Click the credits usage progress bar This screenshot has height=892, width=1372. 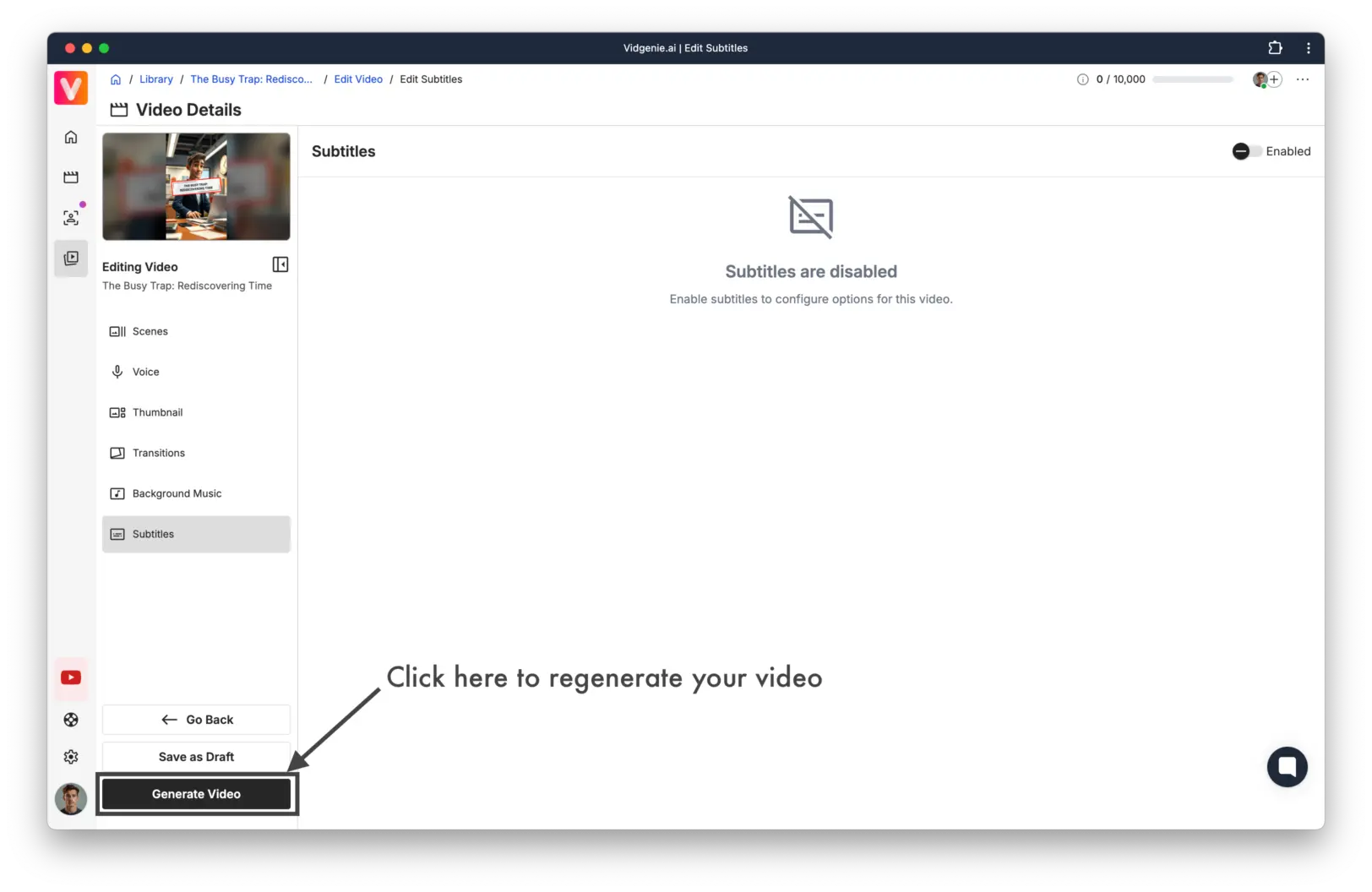[1193, 79]
